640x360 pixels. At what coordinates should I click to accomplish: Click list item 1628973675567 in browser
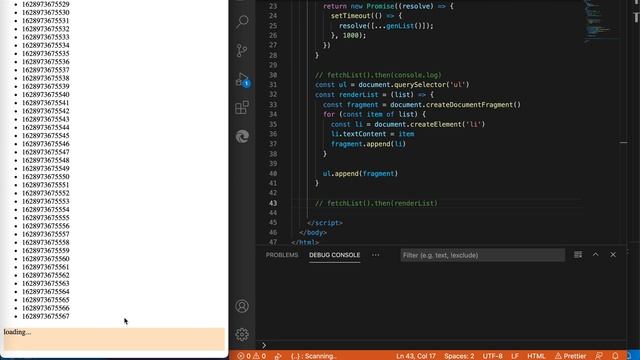coord(45,316)
